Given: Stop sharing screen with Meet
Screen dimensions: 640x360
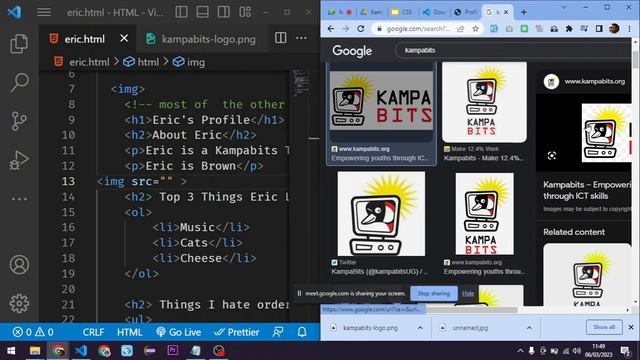Looking at the screenshot, I should (433, 293).
